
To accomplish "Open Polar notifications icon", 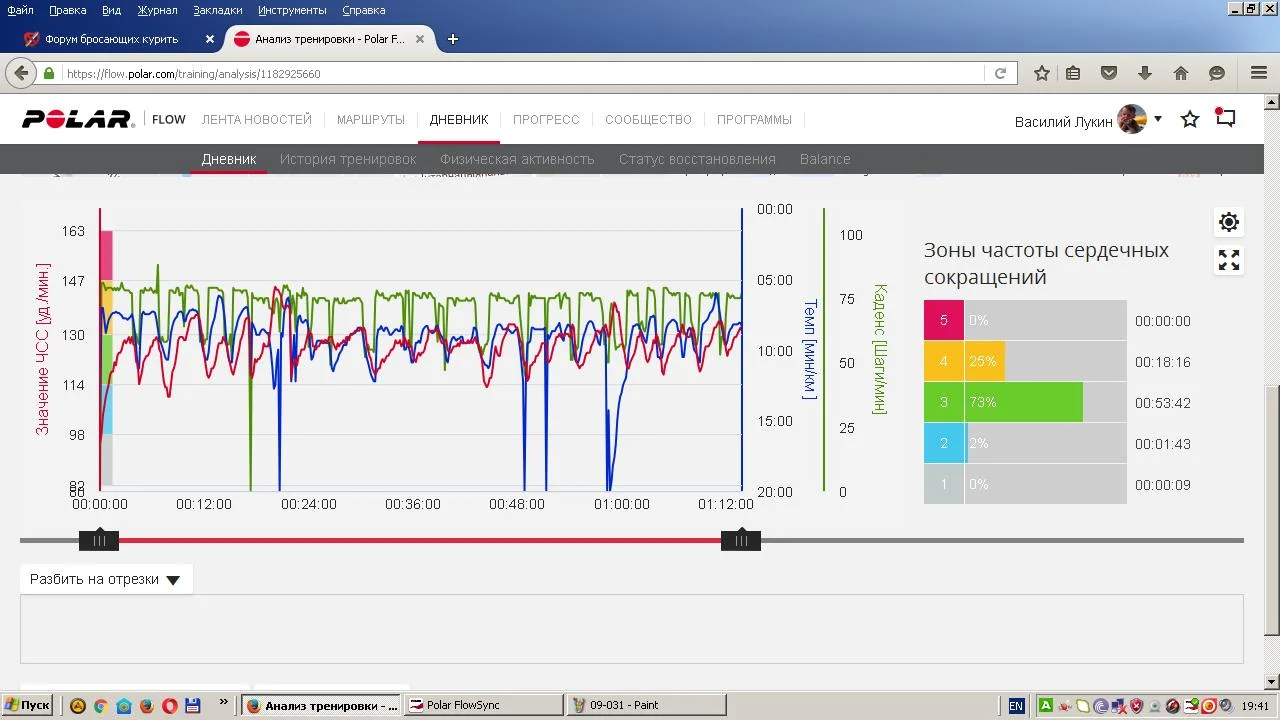I will (1225, 118).
